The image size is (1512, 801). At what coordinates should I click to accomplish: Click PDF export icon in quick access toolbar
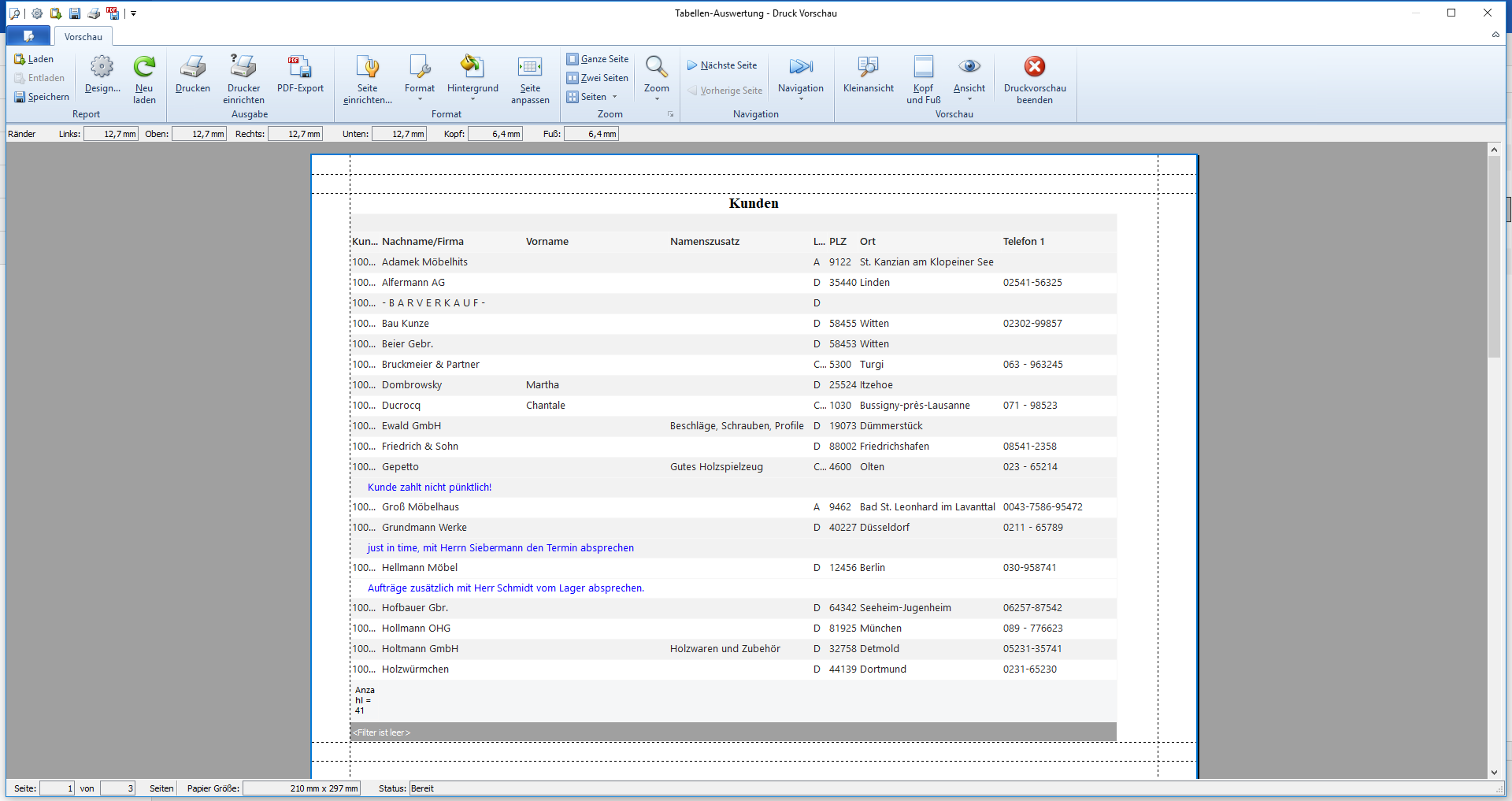click(113, 13)
